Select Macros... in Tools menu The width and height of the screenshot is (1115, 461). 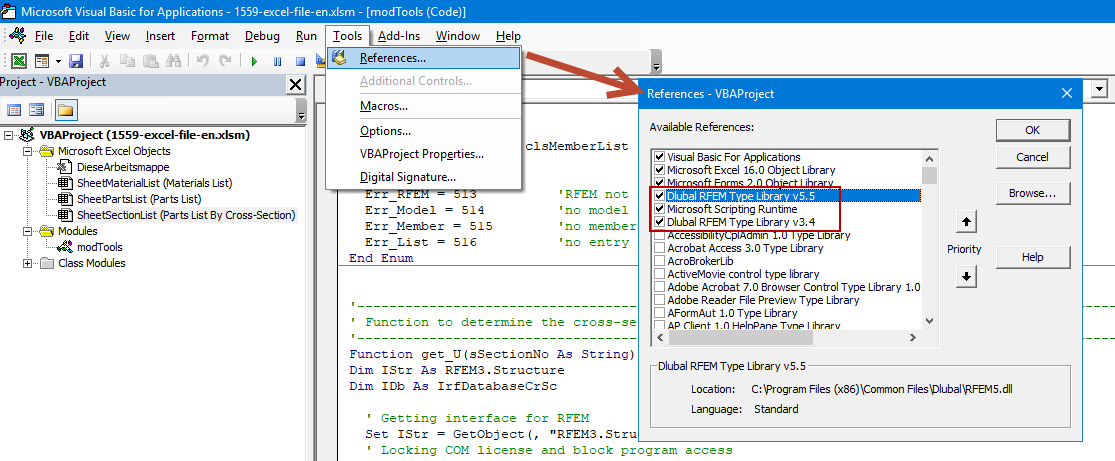point(424,107)
